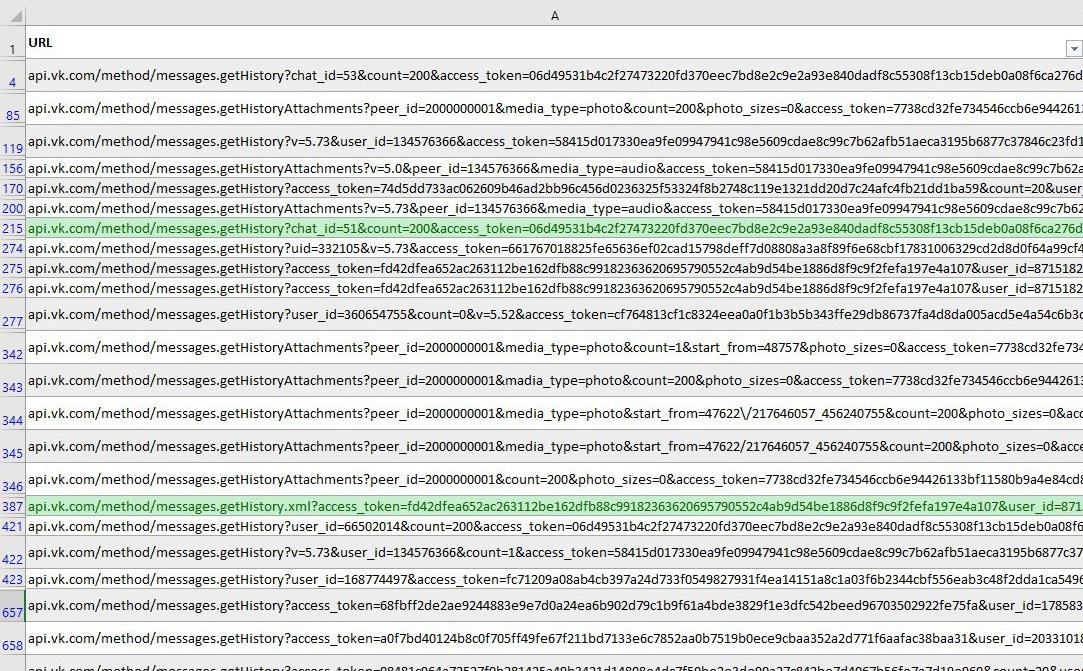Click the cell with getHistory?user_id=360654755
Image resolution: width=1083 pixels, height=671 pixels.
click(554, 314)
